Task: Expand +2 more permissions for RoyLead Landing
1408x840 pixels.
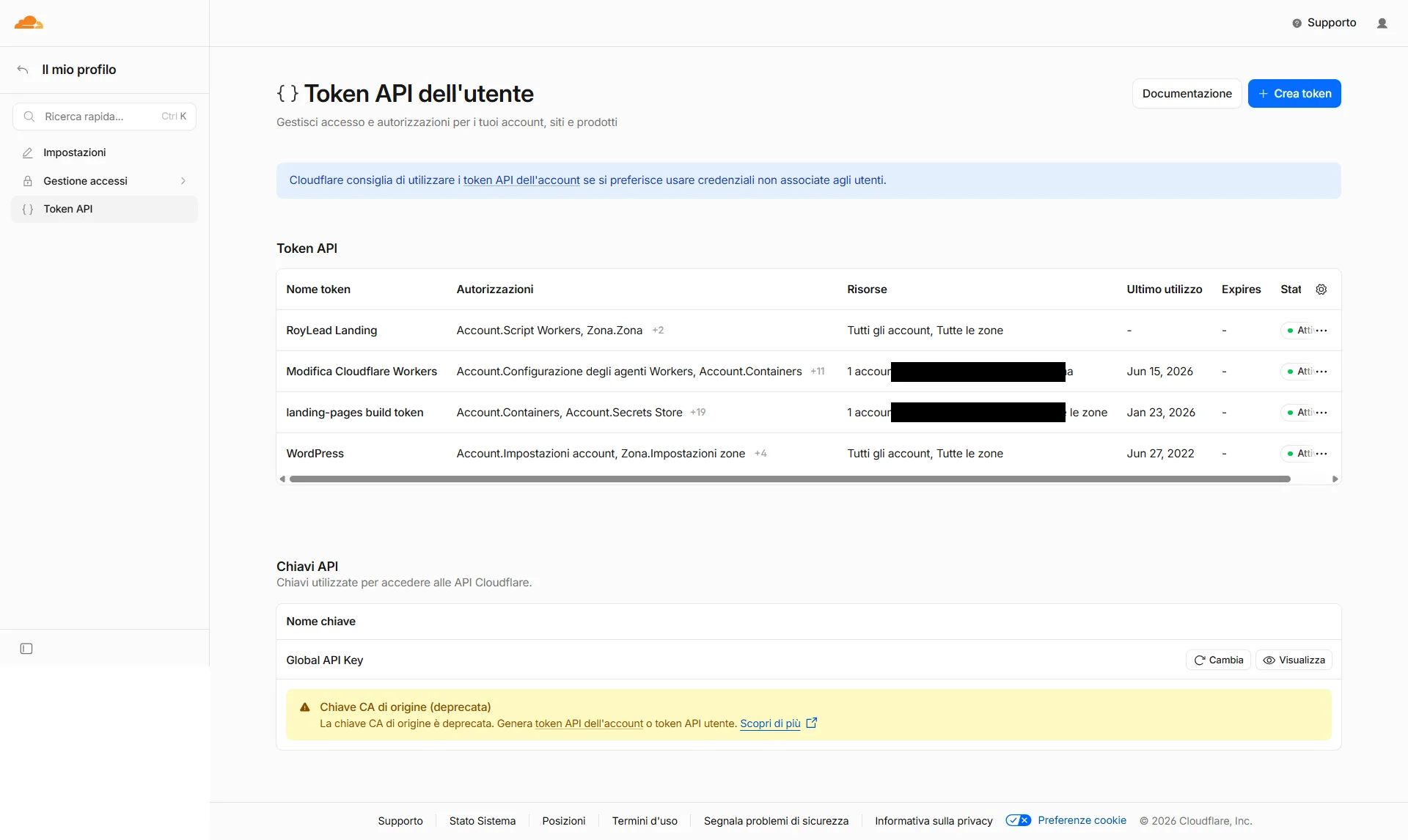Action: tap(658, 331)
